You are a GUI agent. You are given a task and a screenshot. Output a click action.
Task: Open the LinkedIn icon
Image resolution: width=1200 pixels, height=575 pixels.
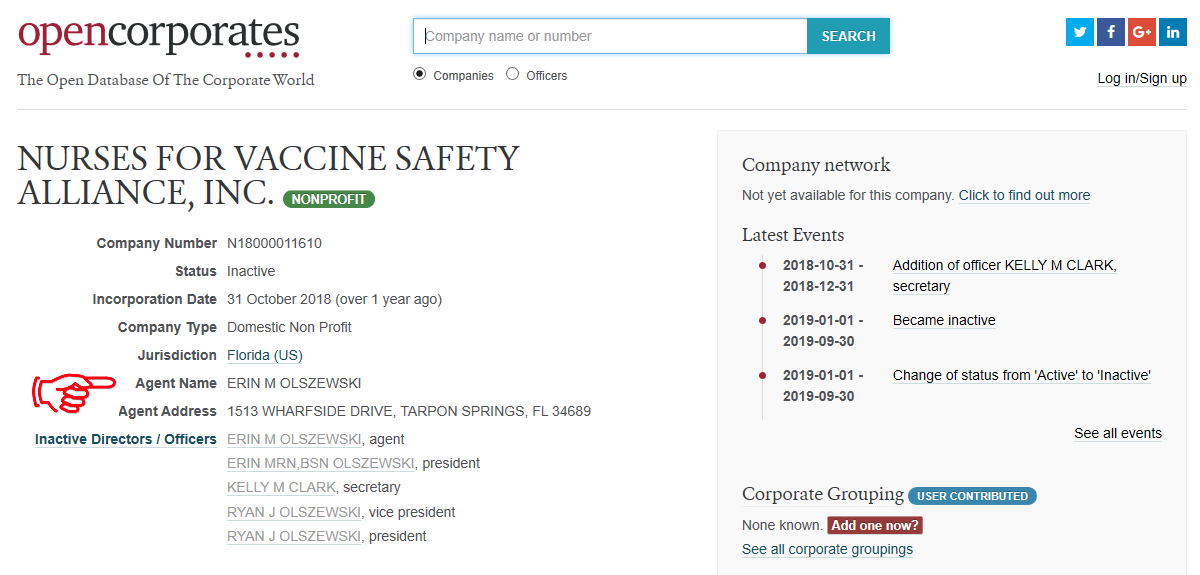[x=1173, y=32]
